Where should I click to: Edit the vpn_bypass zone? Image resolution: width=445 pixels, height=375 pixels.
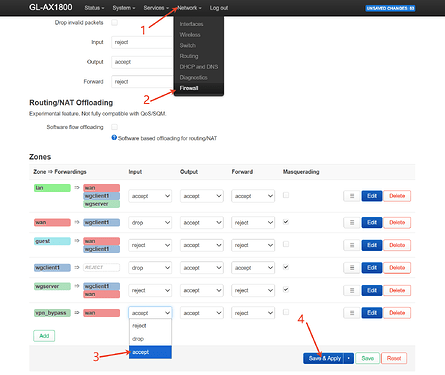372,313
